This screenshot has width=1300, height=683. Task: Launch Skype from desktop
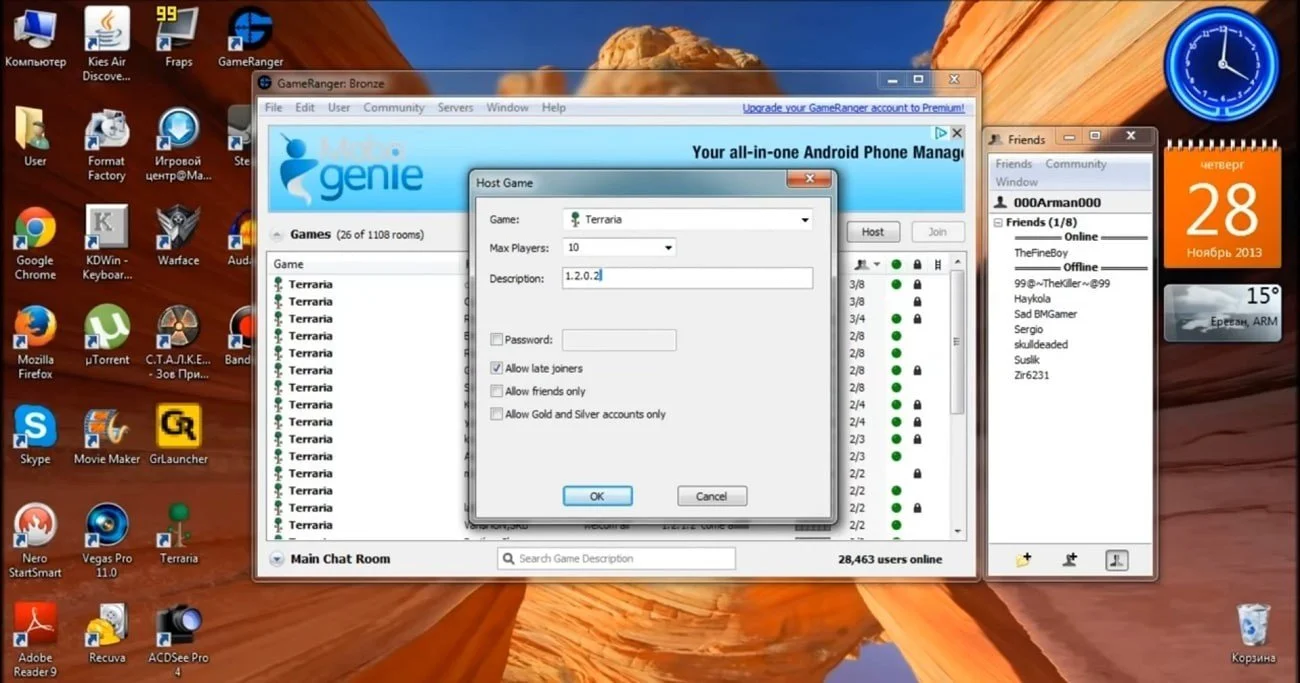[35, 436]
